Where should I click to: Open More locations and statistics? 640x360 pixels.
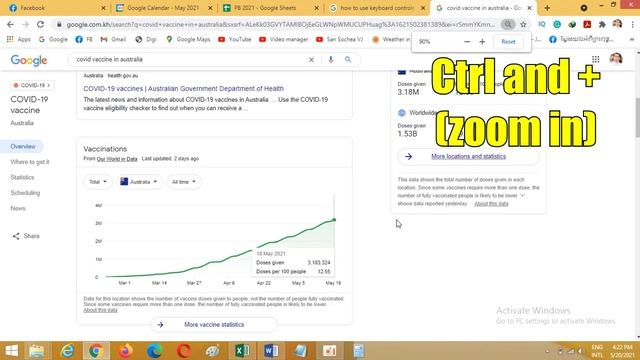(468, 157)
